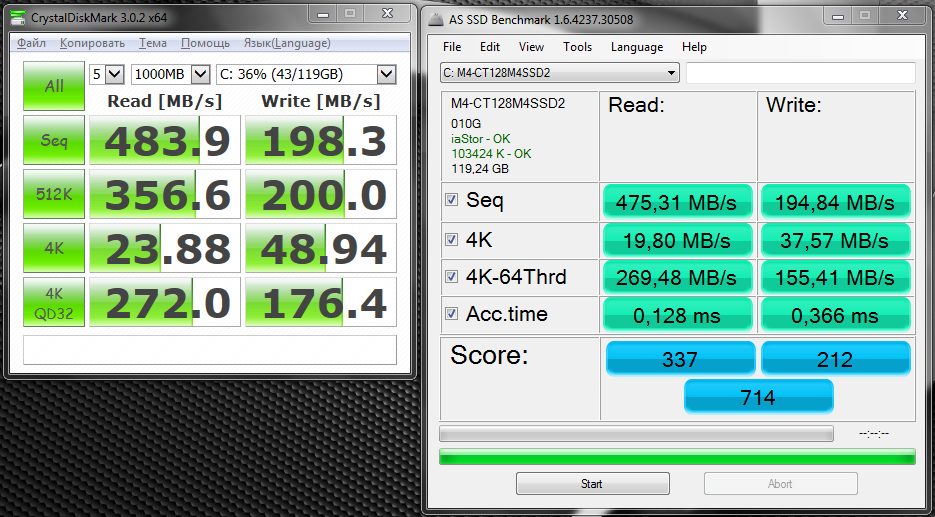Open the View menu in AS SSD Benchmark

(531, 47)
